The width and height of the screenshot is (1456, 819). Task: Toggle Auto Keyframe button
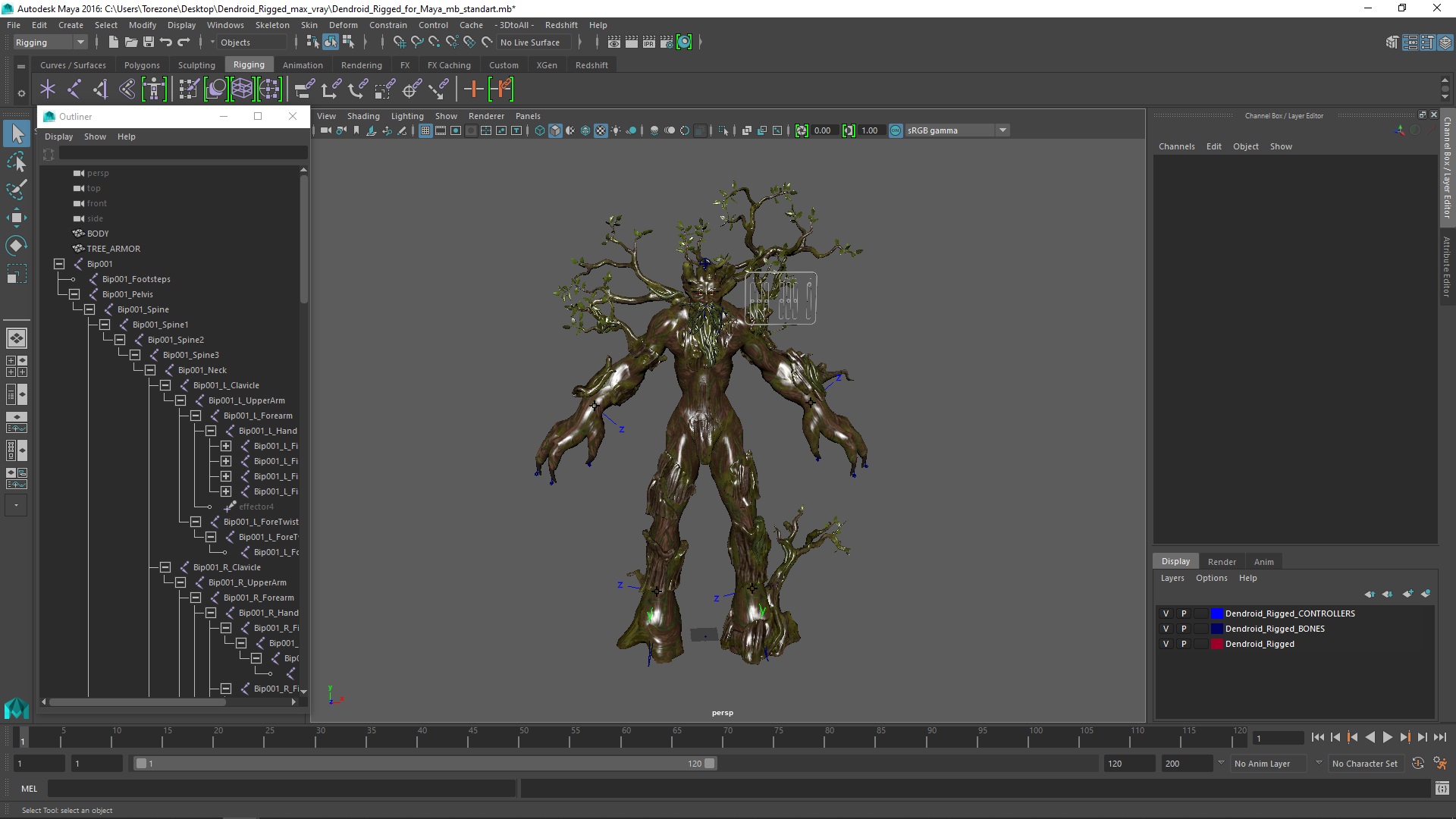(1417, 764)
